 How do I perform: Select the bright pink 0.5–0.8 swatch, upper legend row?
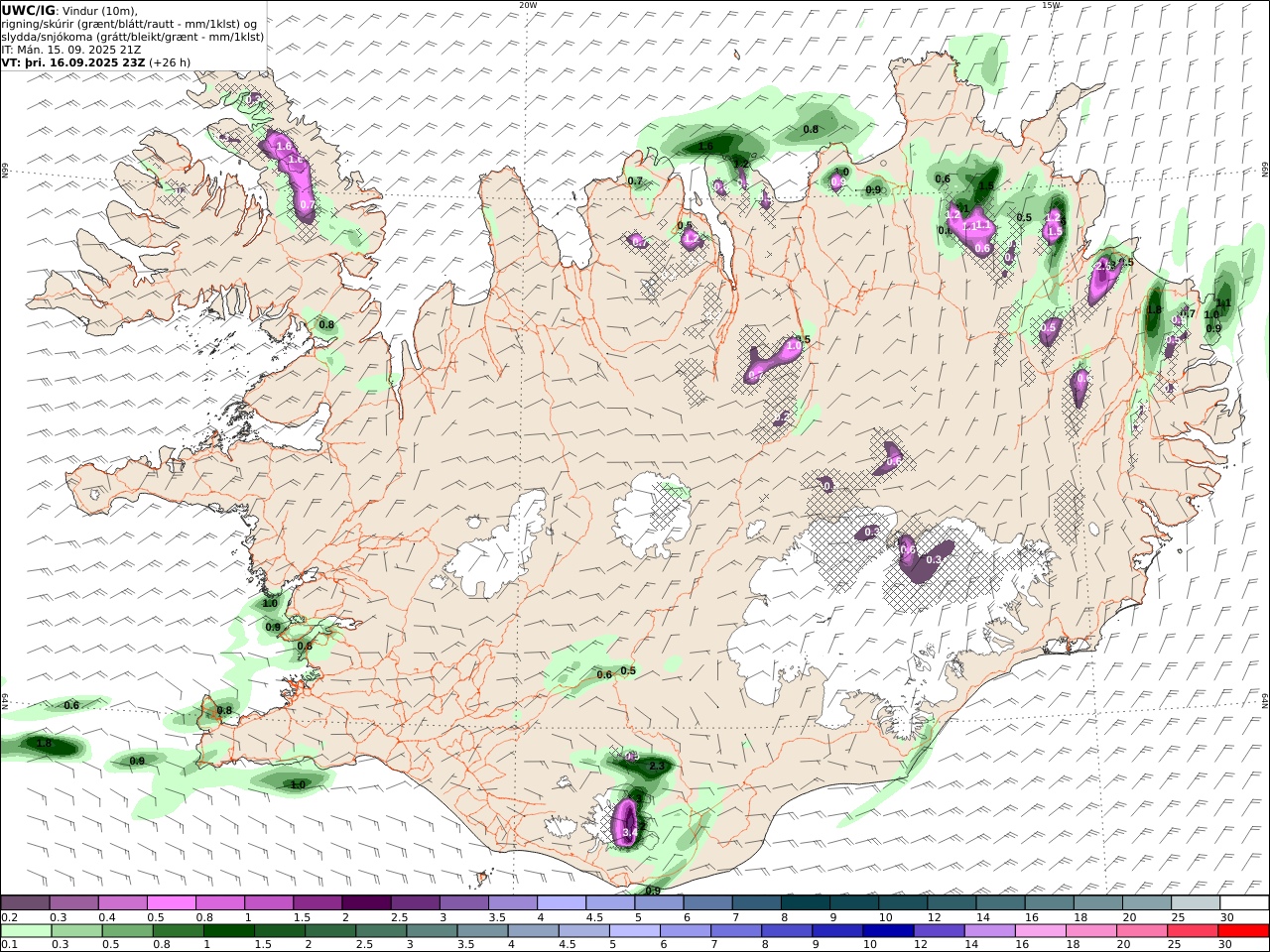tap(172, 903)
